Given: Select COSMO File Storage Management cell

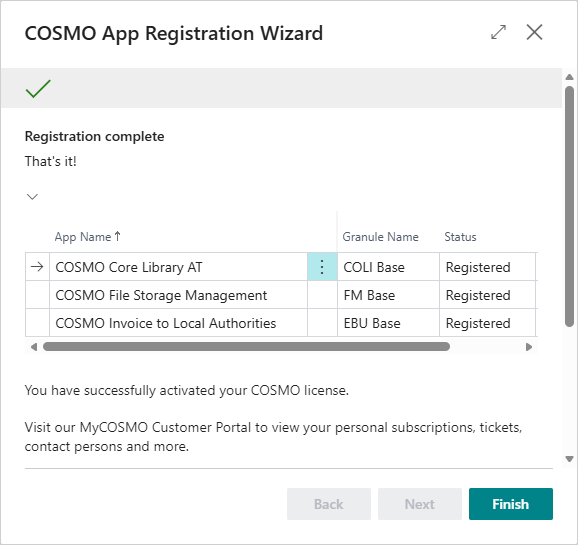Looking at the screenshot, I should 178,295.
